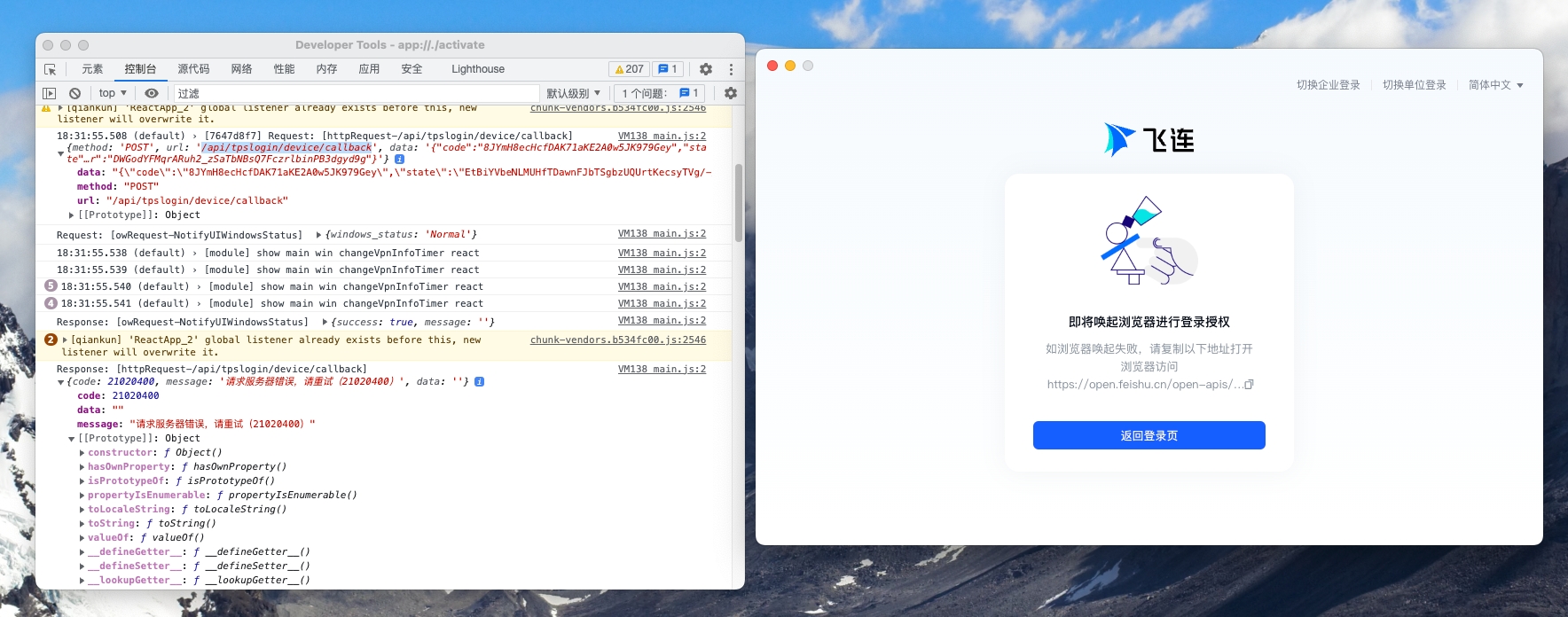Click the blue issue badge beside 1 个问题
Image resolution: width=1568 pixels, height=617 pixels.
coord(689,93)
